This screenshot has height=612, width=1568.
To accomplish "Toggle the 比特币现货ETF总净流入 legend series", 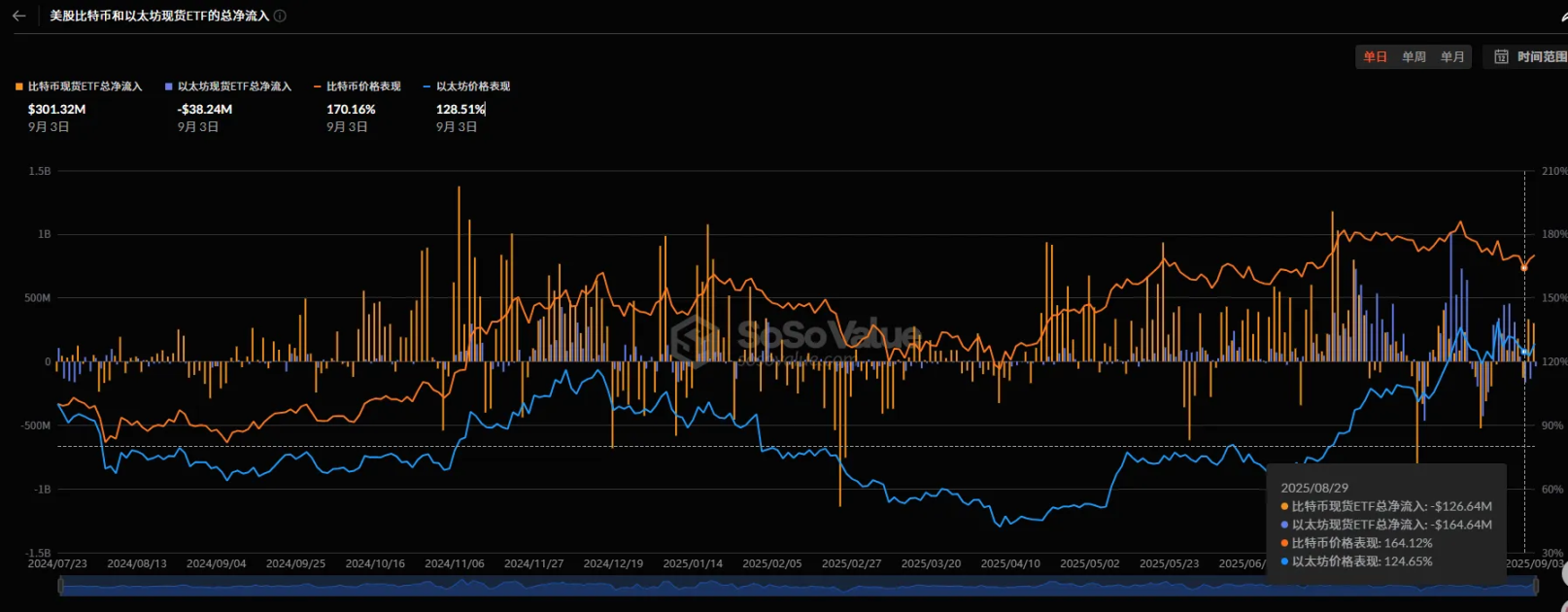I will [x=79, y=86].
